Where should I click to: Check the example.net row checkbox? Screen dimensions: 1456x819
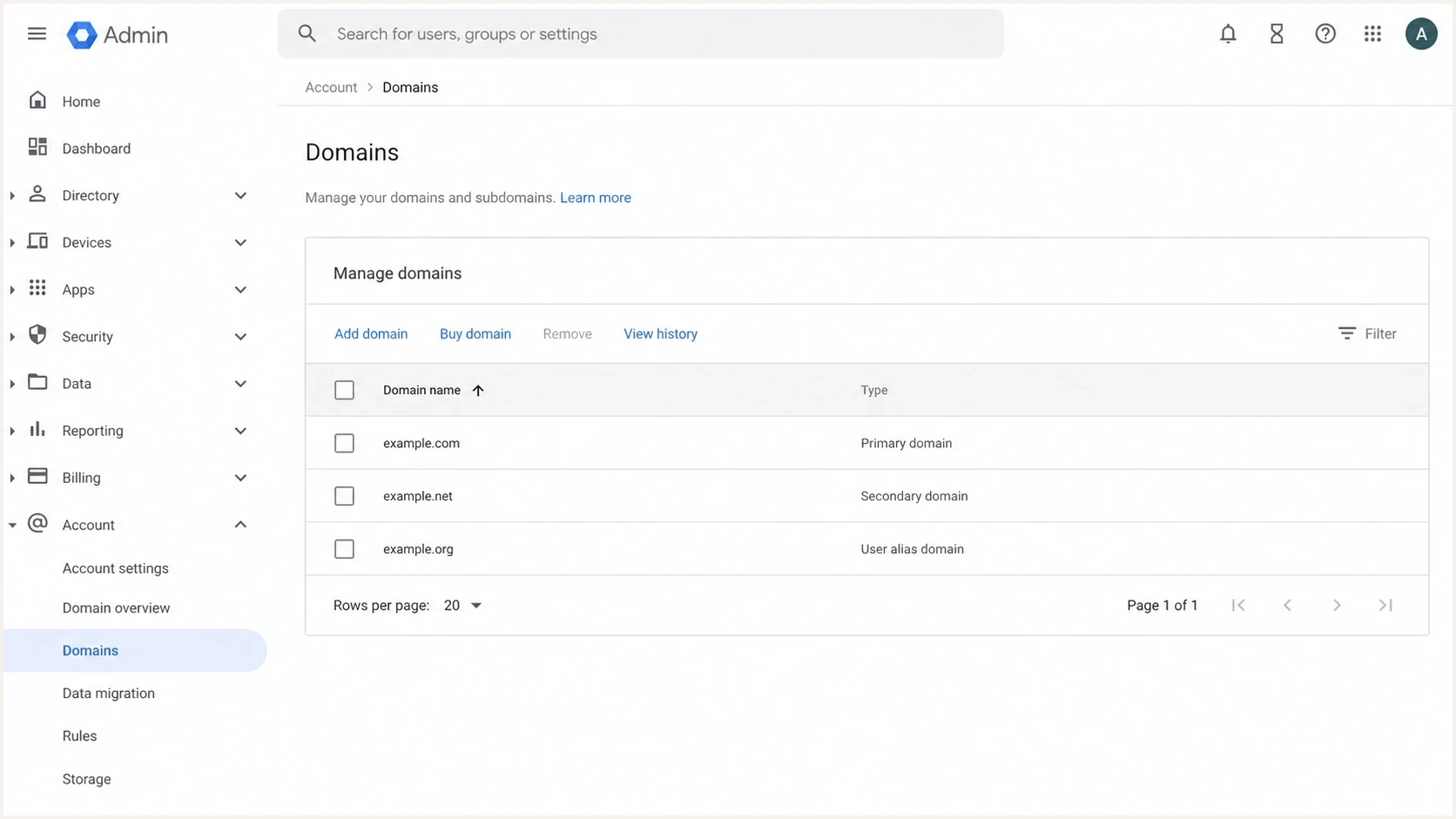click(344, 496)
